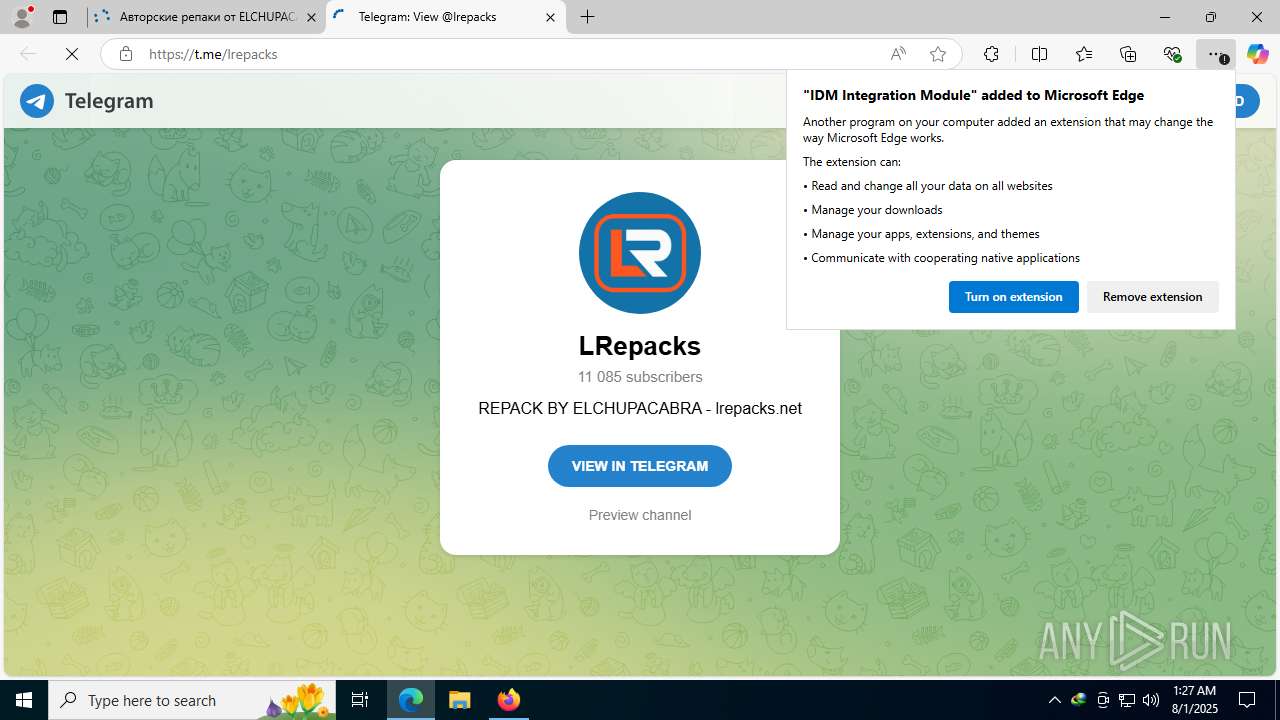
Task: Open the volume tray icon
Action: [x=1151, y=700]
